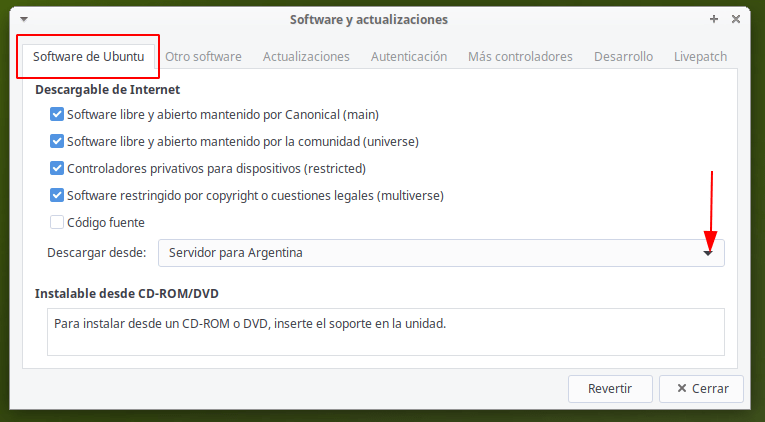Image resolution: width=765 pixels, height=422 pixels.
Task: Click the Descargable de Internet heading
Action: (x=107, y=90)
